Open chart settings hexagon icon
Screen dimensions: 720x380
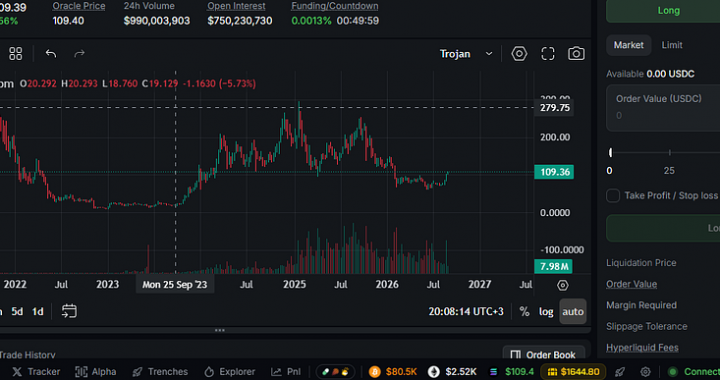(519, 54)
